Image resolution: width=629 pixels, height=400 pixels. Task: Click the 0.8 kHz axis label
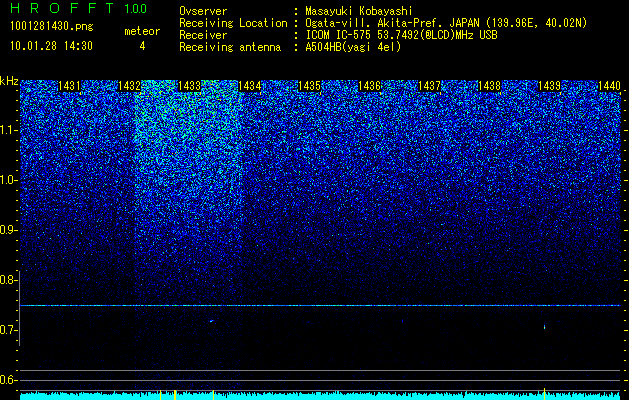[x=8, y=280]
